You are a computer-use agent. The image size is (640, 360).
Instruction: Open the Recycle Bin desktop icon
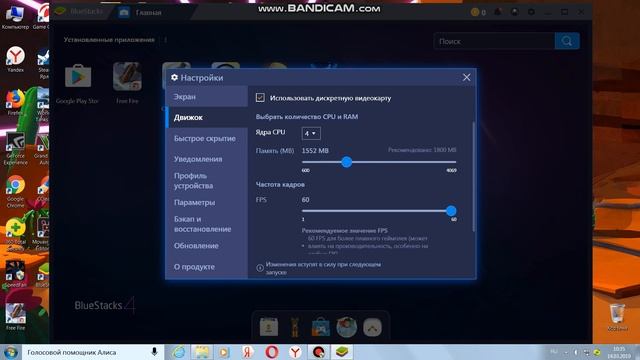coord(617,317)
